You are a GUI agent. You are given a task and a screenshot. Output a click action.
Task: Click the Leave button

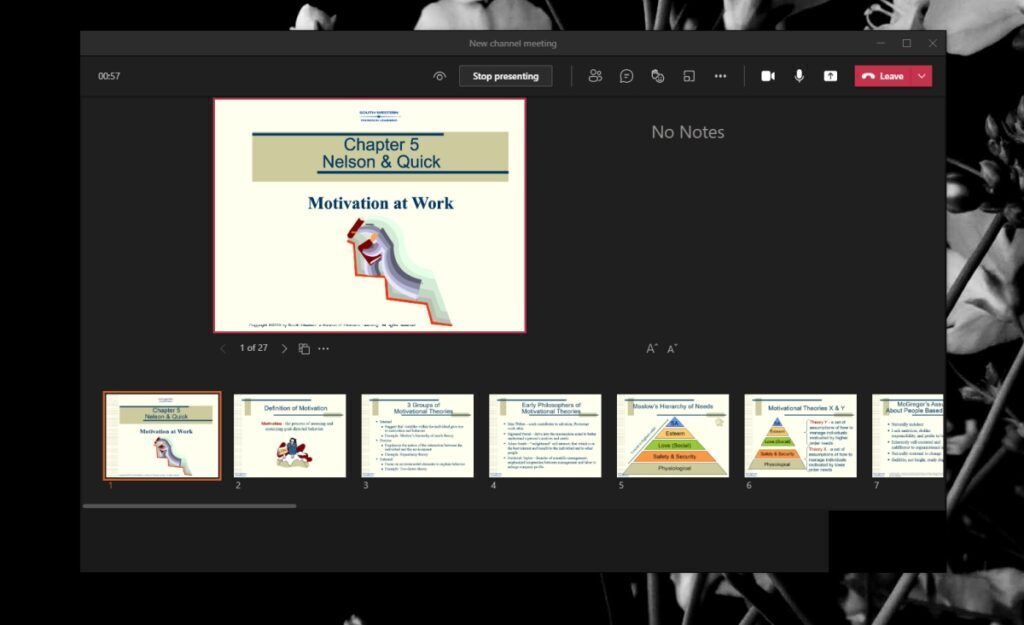pyautogui.click(x=885, y=75)
